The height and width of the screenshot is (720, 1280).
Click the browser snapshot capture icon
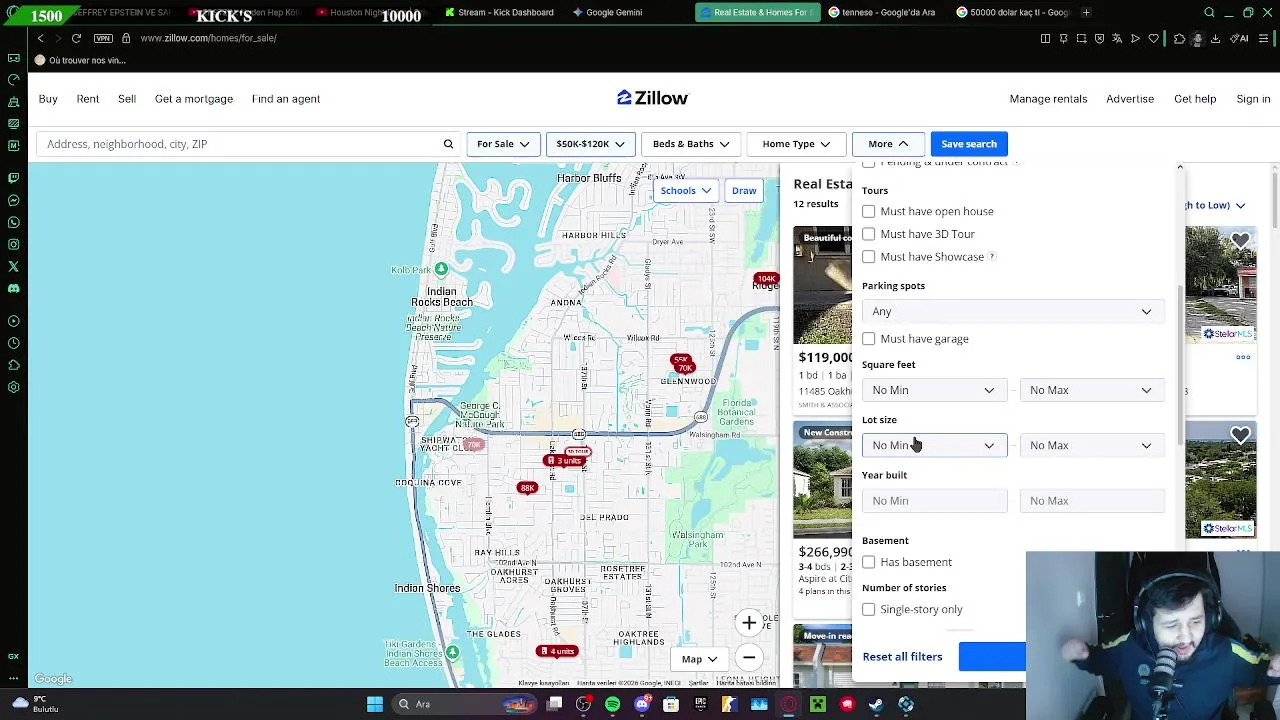click(1081, 38)
